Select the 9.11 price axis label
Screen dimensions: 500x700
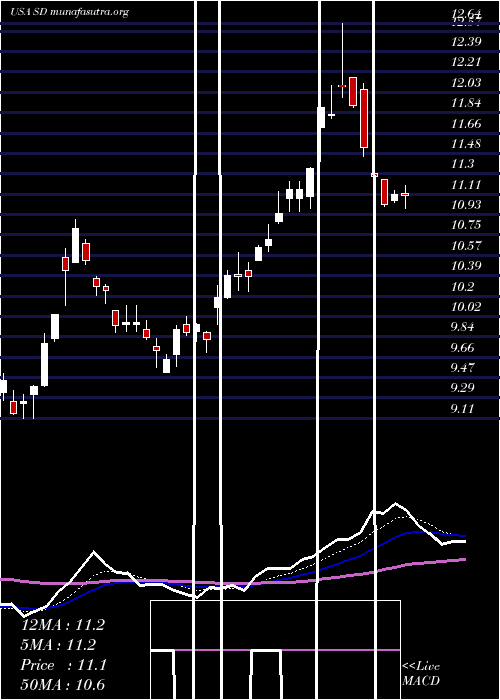point(462,409)
